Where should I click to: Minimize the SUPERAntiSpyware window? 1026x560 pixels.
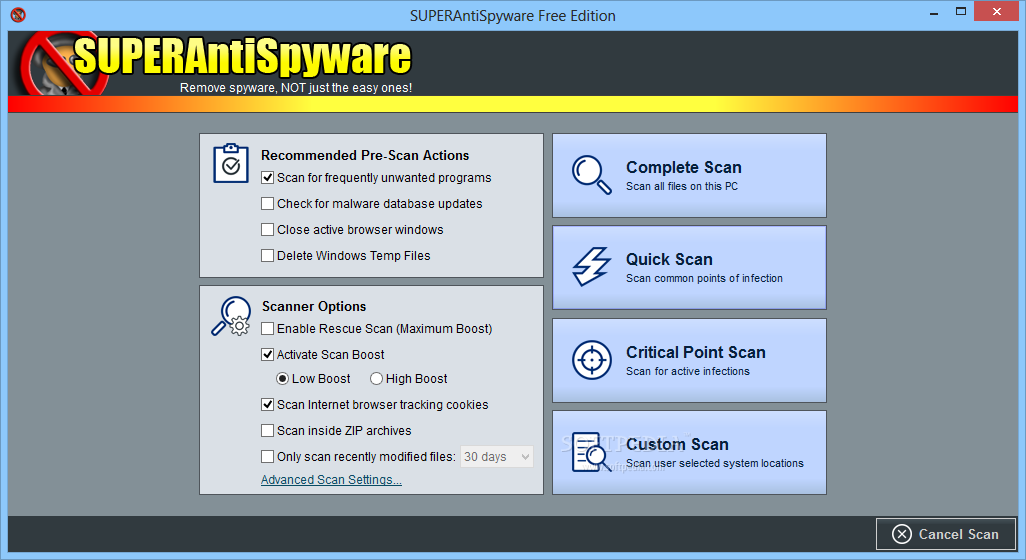[934, 12]
